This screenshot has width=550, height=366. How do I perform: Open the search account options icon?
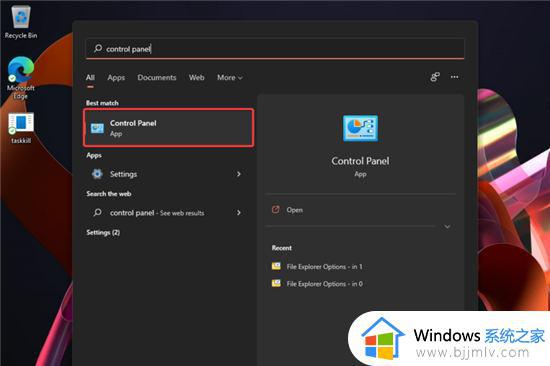(x=435, y=77)
